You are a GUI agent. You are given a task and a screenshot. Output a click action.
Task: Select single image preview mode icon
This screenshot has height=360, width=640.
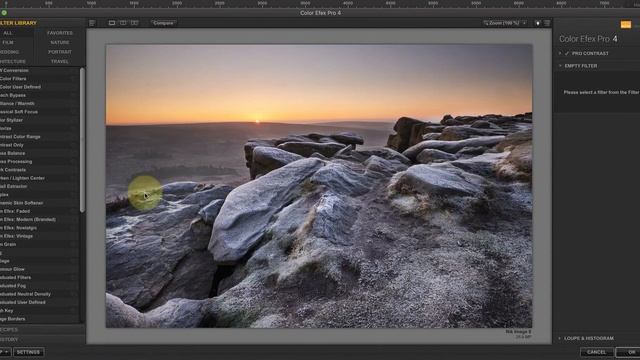tap(112, 23)
